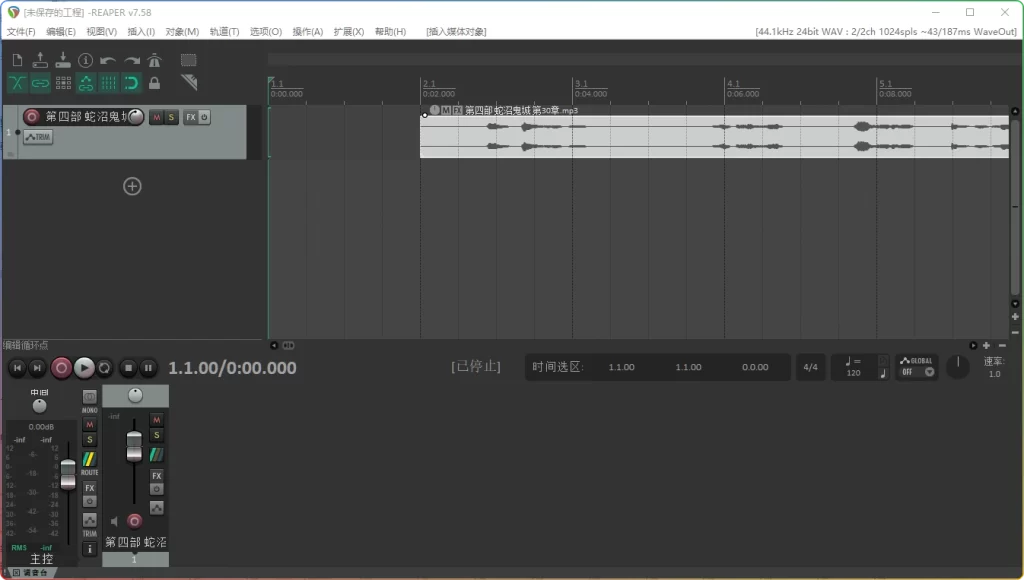This screenshot has height=580, width=1024.
Task: Click the FX button on track 1
Action: point(190,117)
